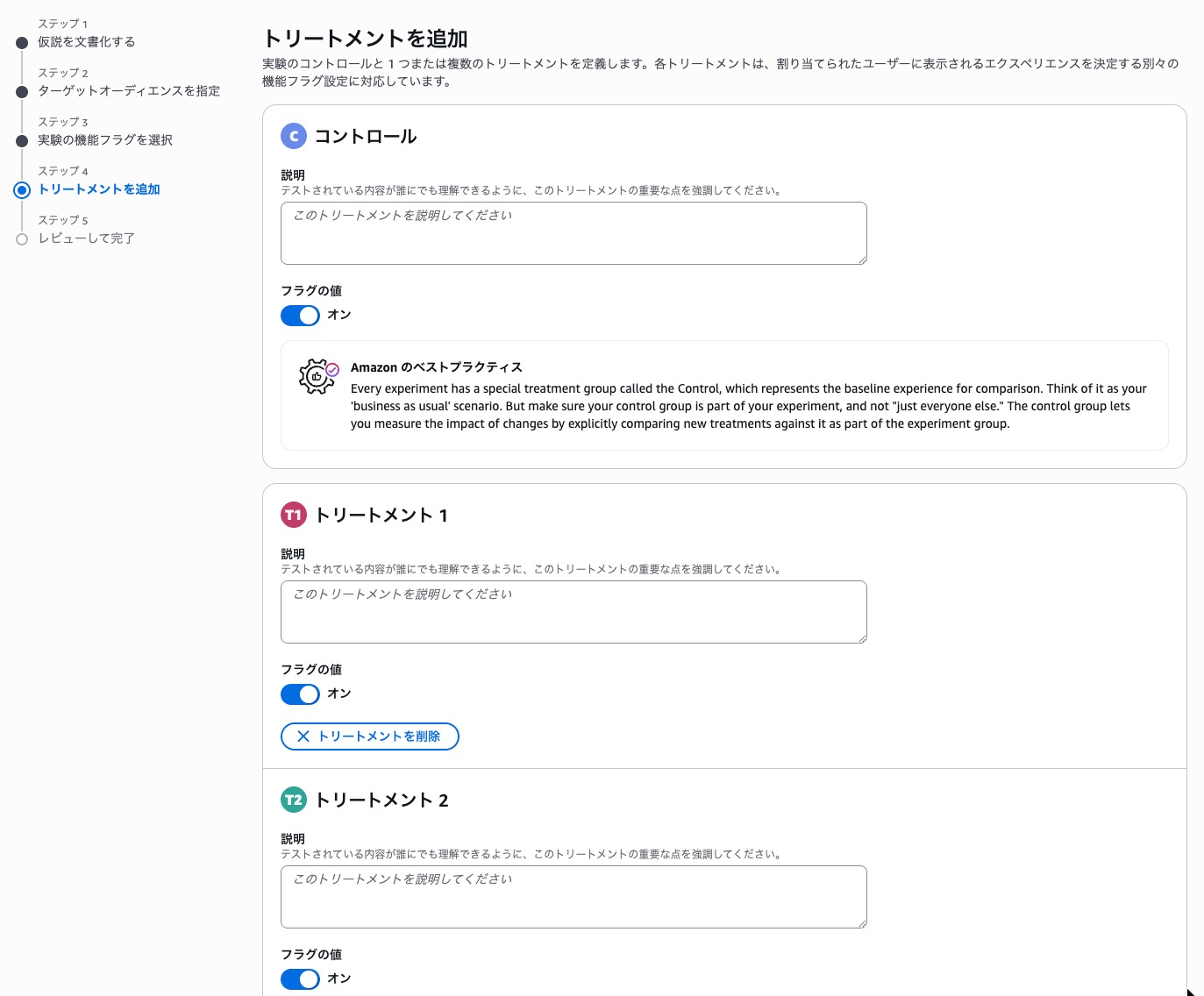Focus the Treatment 1 description text area
Image resolution: width=1204 pixels, height=996 pixels.
[x=574, y=612]
